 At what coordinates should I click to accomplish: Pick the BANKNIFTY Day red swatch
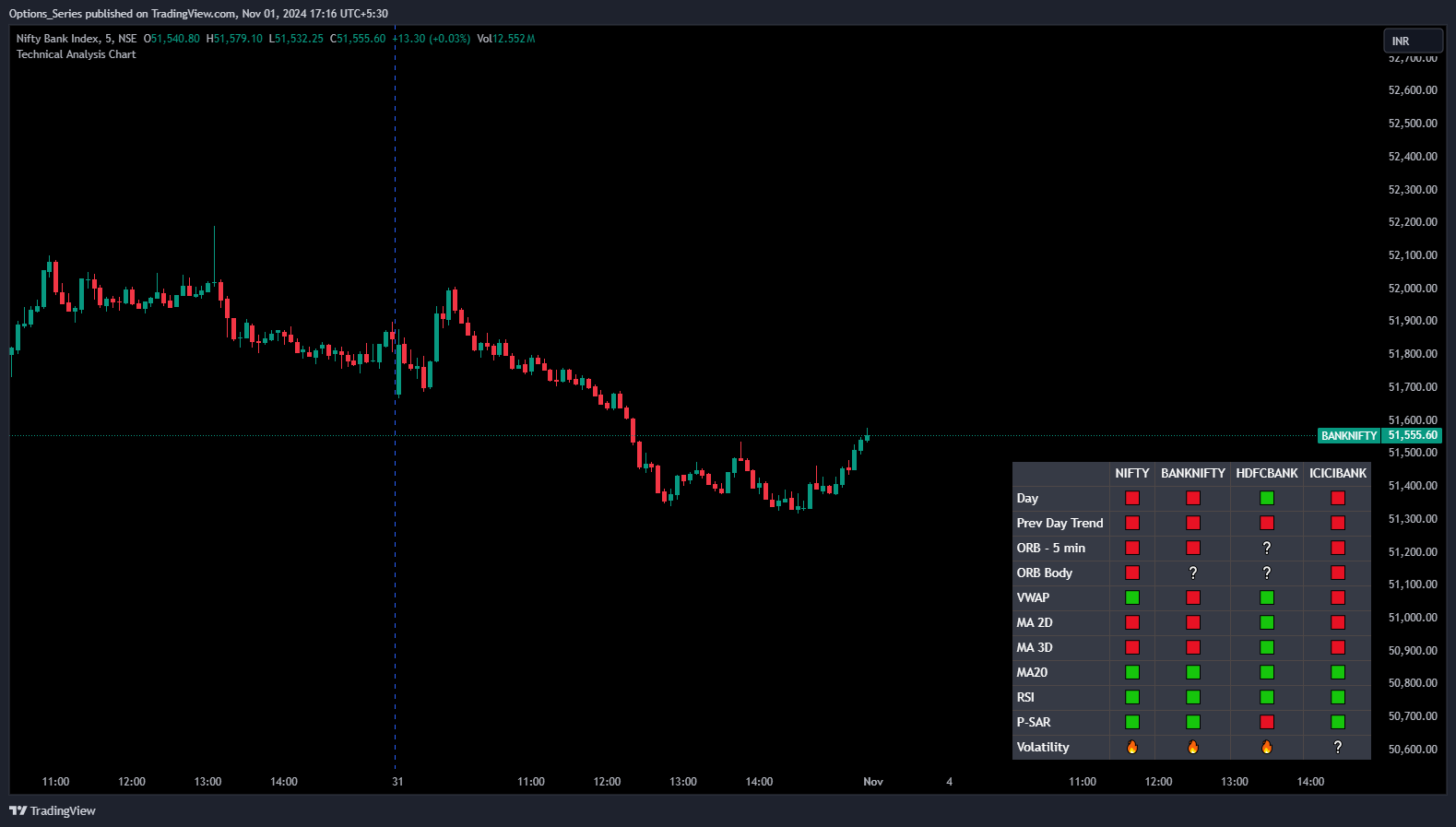coord(1193,498)
